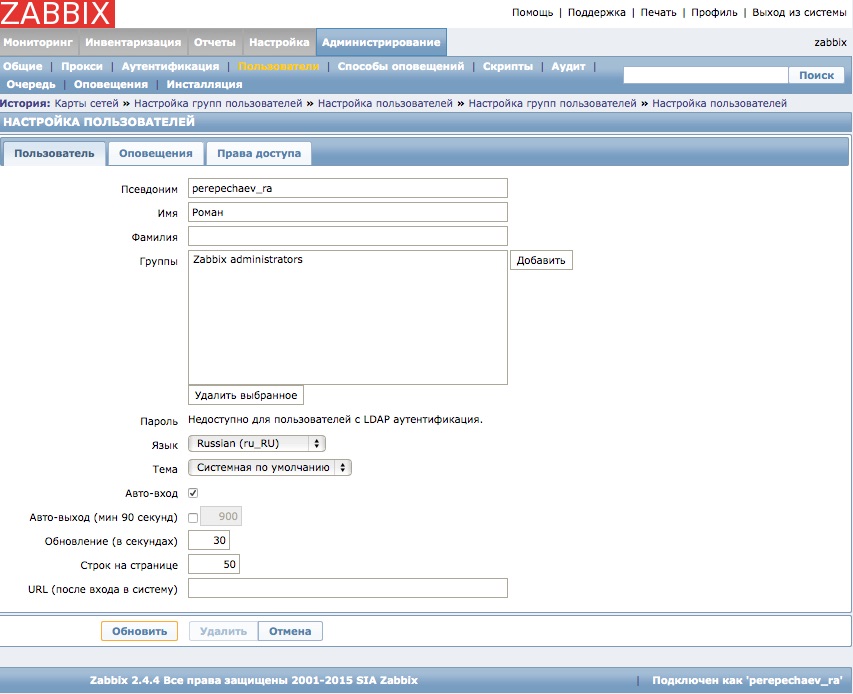This screenshot has width=853, height=694.
Task: Click the Псевдоним input field
Action: (x=347, y=188)
